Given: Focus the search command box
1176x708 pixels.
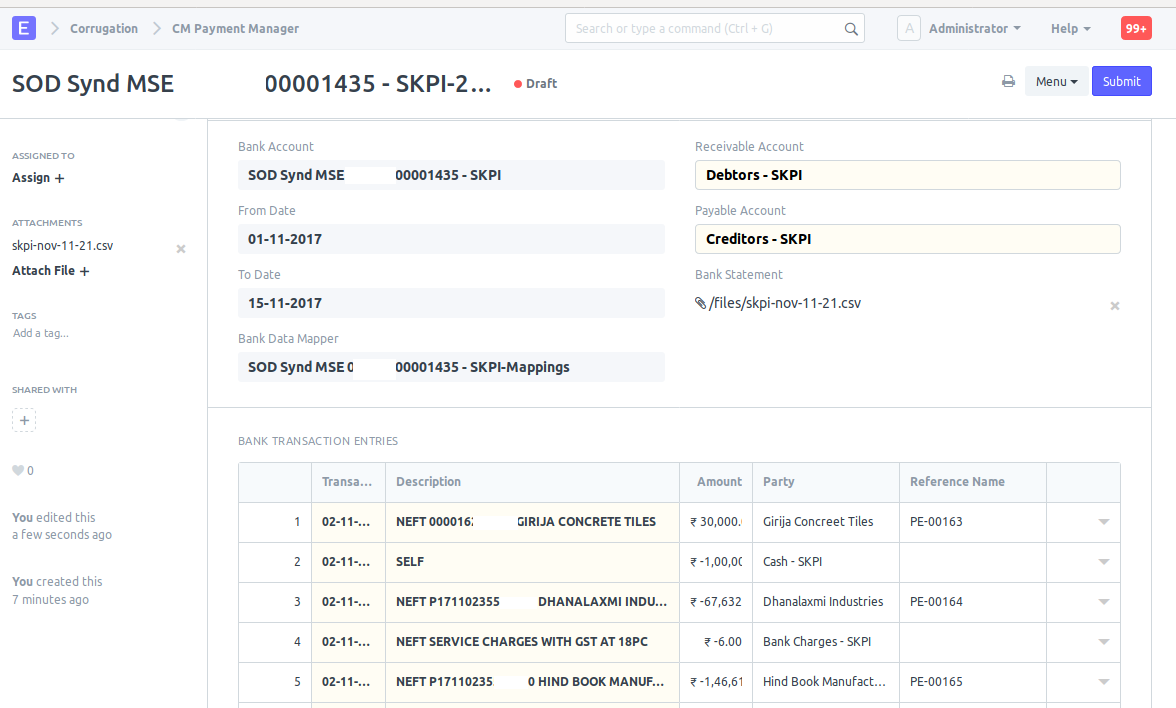Looking at the screenshot, I should [x=714, y=28].
